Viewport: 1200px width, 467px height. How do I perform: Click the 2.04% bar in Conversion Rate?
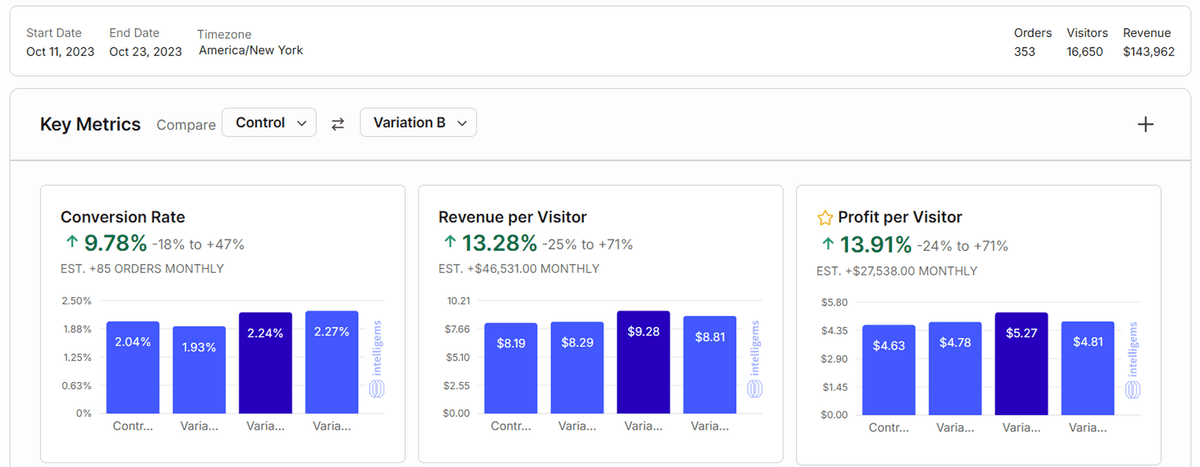coord(133,367)
